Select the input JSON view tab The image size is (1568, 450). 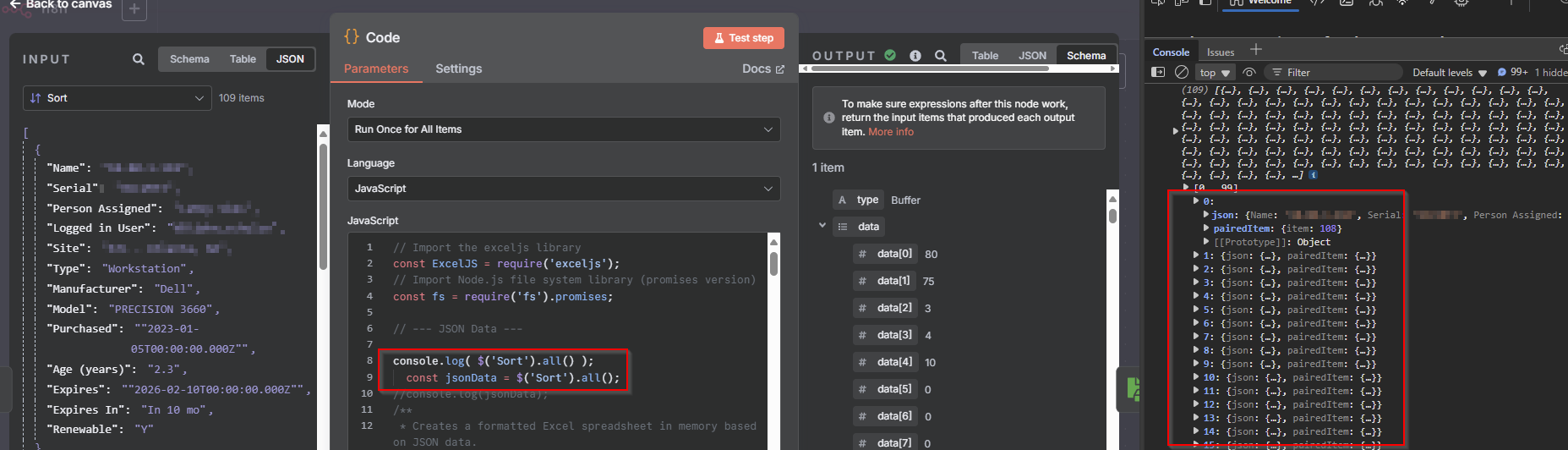pyautogui.click(x=290, y=59)
